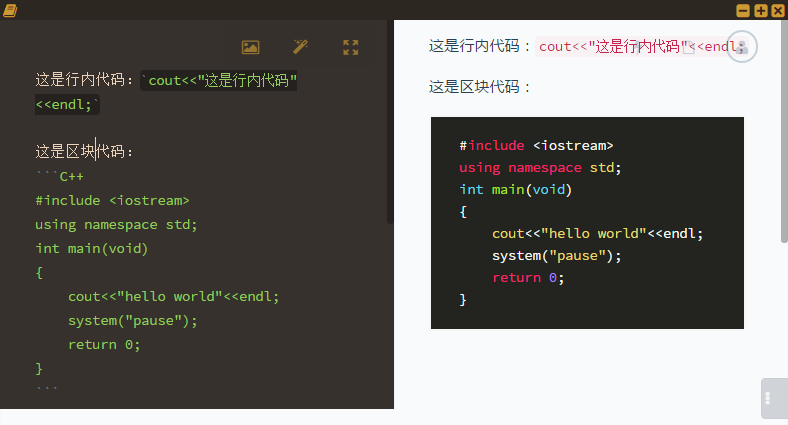
Task: Click 'cout<<"hello world"<<endl;' in preview code block
Action: pos(598,234)
